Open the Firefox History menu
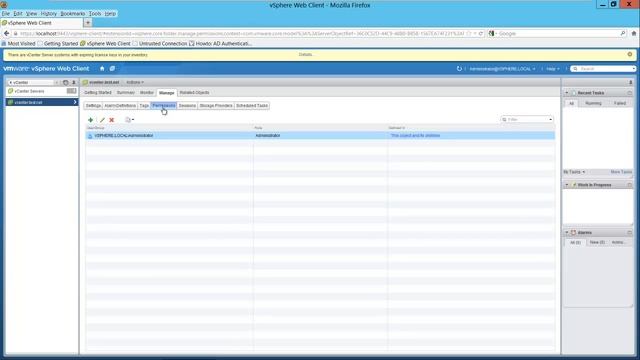The height and width of the screenshot is (360, 640). (x=49, y=13)
